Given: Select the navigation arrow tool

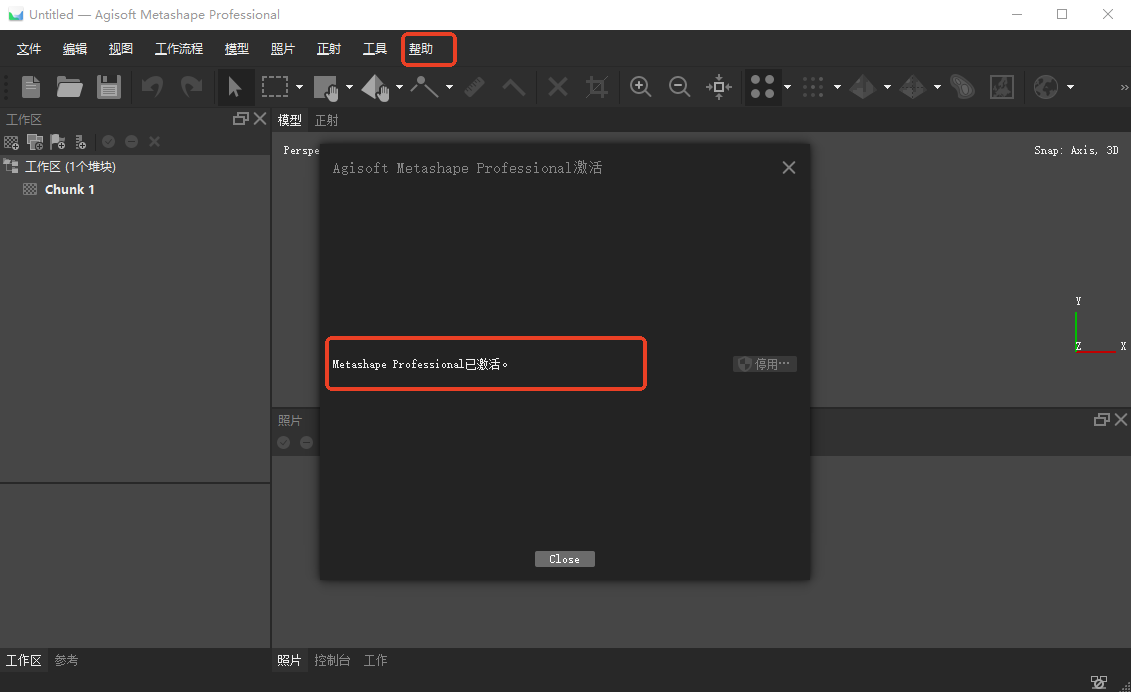Looking at the screenshot, I should click(235, 87).
